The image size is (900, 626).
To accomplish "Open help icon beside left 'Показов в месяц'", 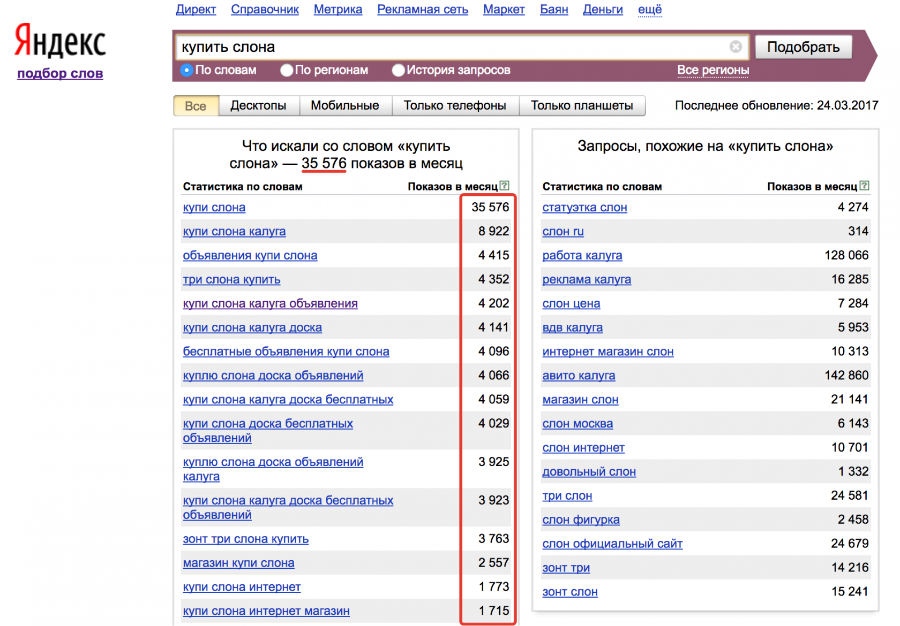I will click(504, 186).
